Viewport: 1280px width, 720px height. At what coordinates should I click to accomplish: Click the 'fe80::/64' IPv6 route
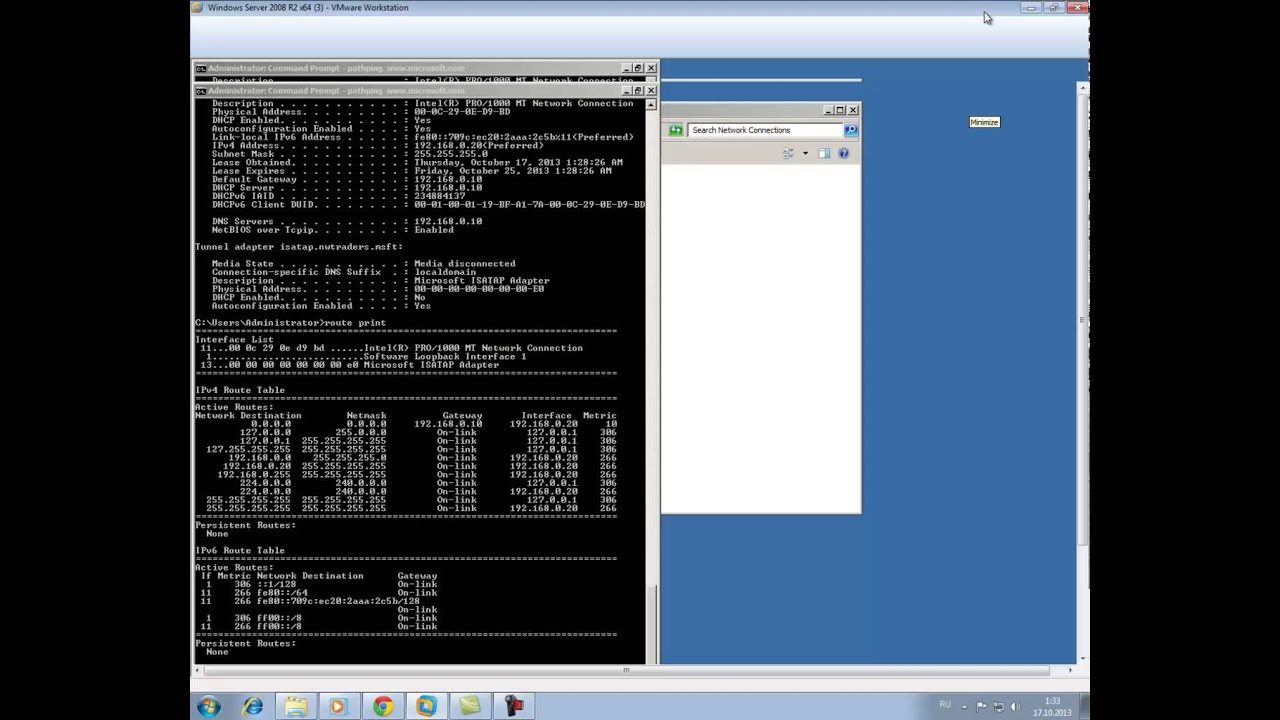click(282, 593)
